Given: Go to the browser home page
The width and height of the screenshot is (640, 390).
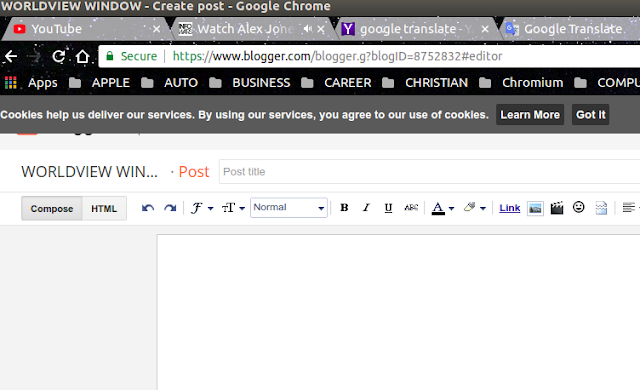Looking at the screenshot, I should (x=82, y=56).
